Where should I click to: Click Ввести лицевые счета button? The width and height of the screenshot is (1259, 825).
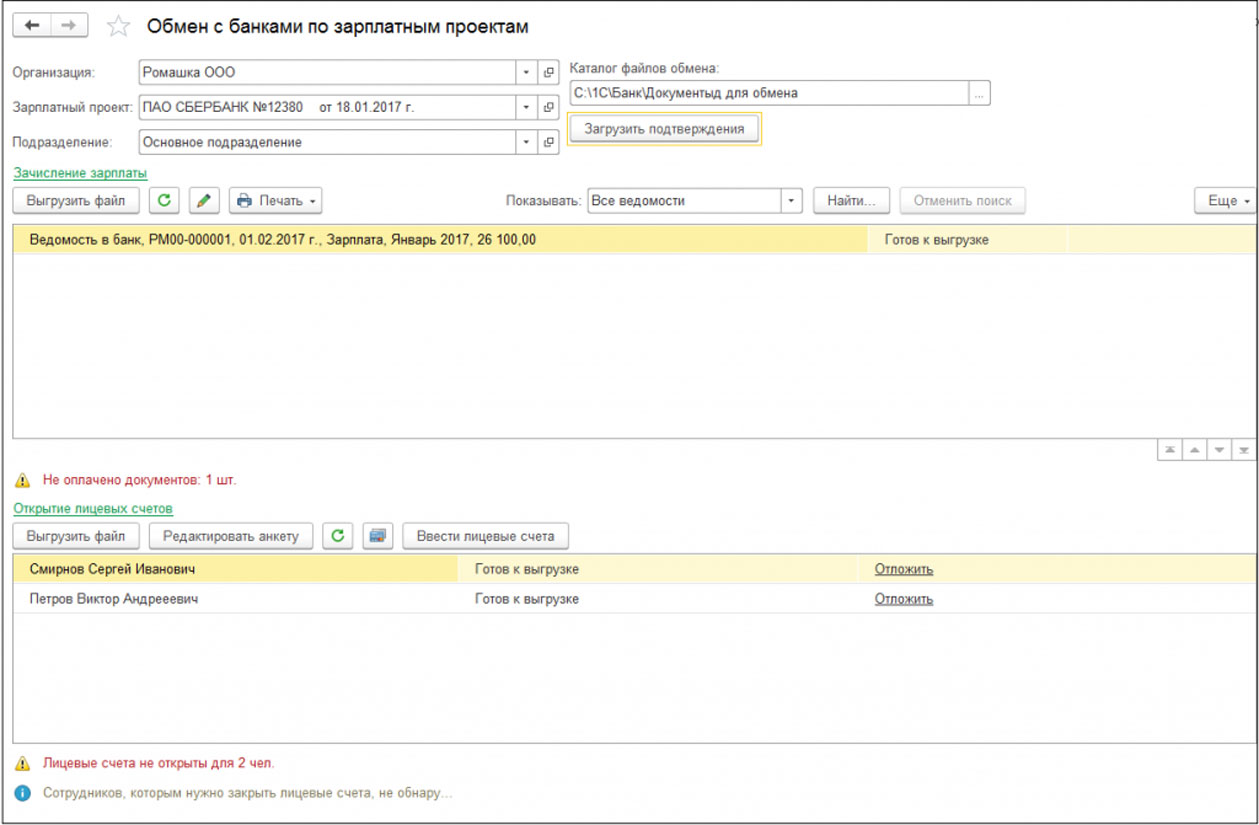point(485,536)
